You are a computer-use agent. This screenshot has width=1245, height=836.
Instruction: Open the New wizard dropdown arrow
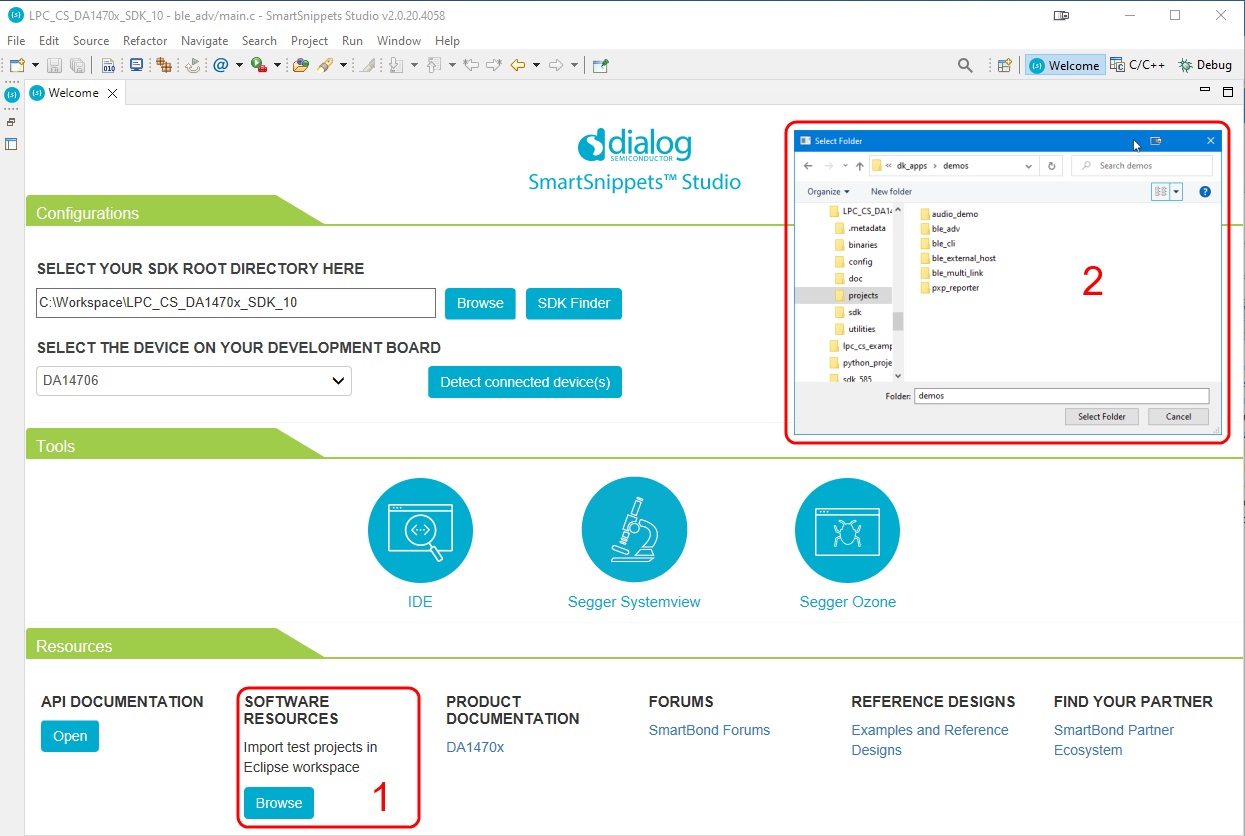point(35,65)
